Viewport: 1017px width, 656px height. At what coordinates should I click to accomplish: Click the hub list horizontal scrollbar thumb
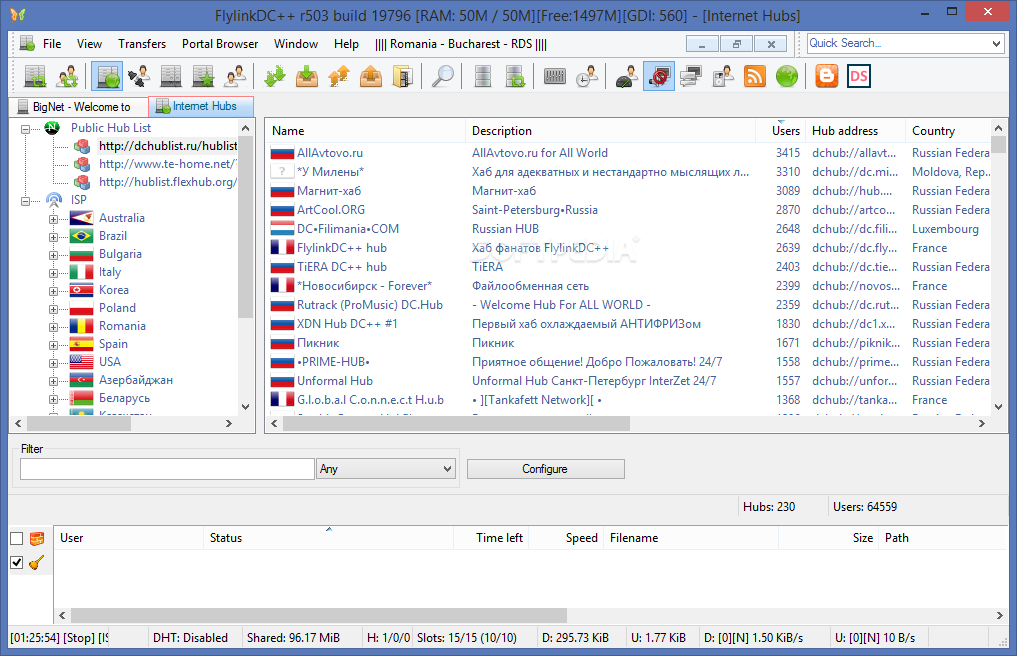(x=456, y=423)
